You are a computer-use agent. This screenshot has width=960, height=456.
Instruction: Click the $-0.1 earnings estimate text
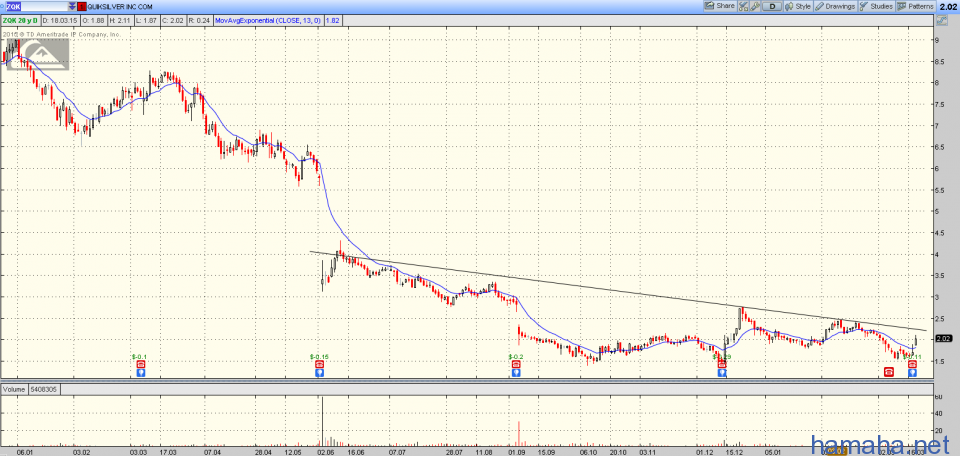click(140, 356)
